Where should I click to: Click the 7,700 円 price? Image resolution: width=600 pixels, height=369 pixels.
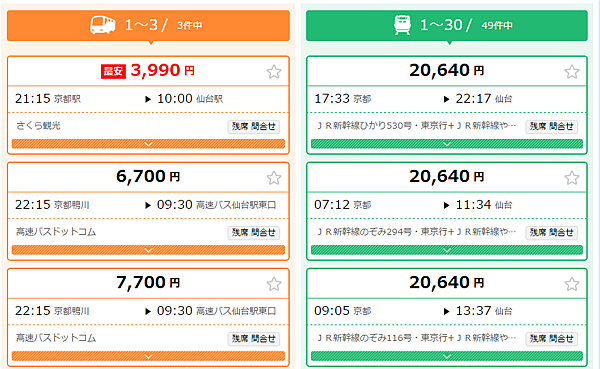tap(148, 282)
